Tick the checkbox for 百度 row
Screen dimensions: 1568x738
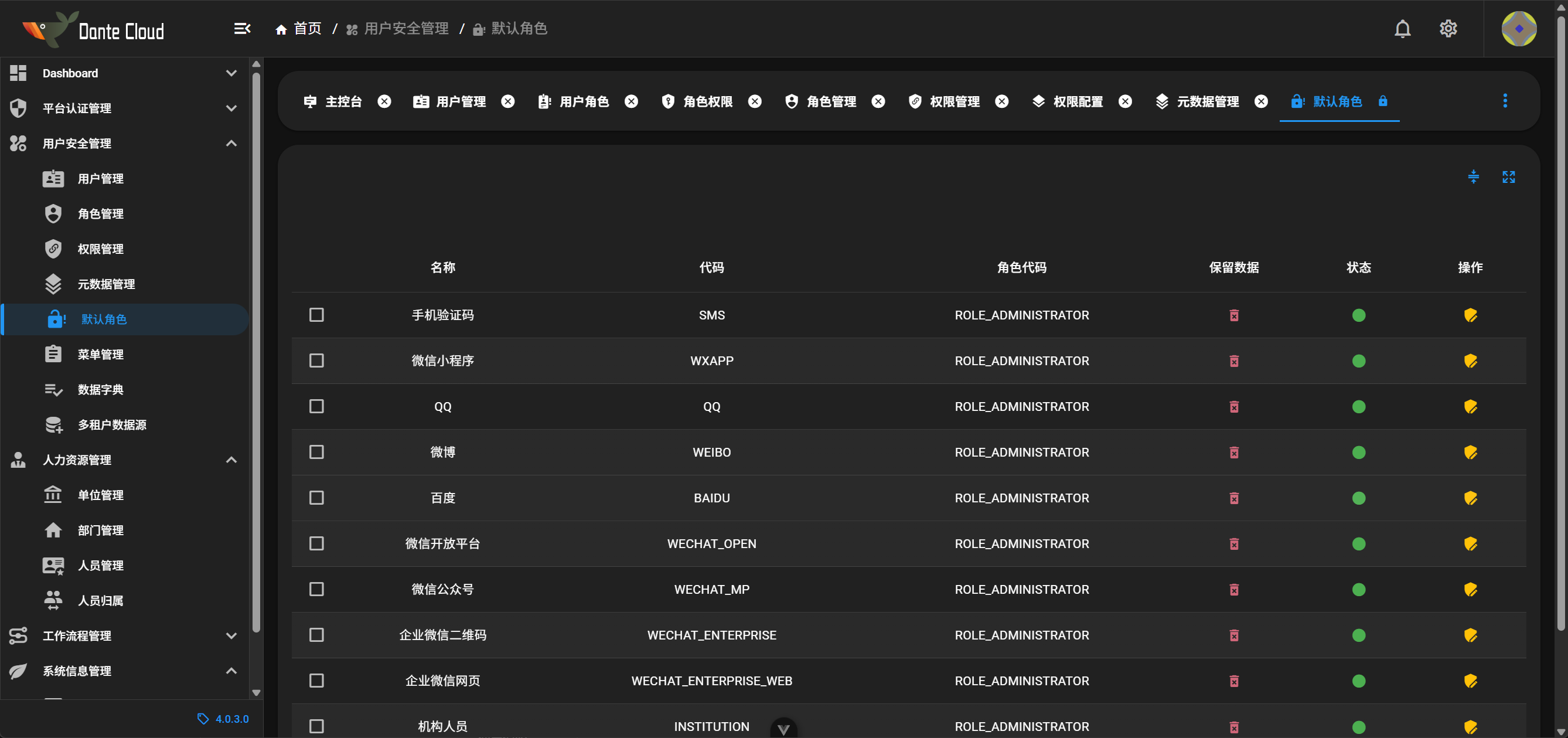316,498
